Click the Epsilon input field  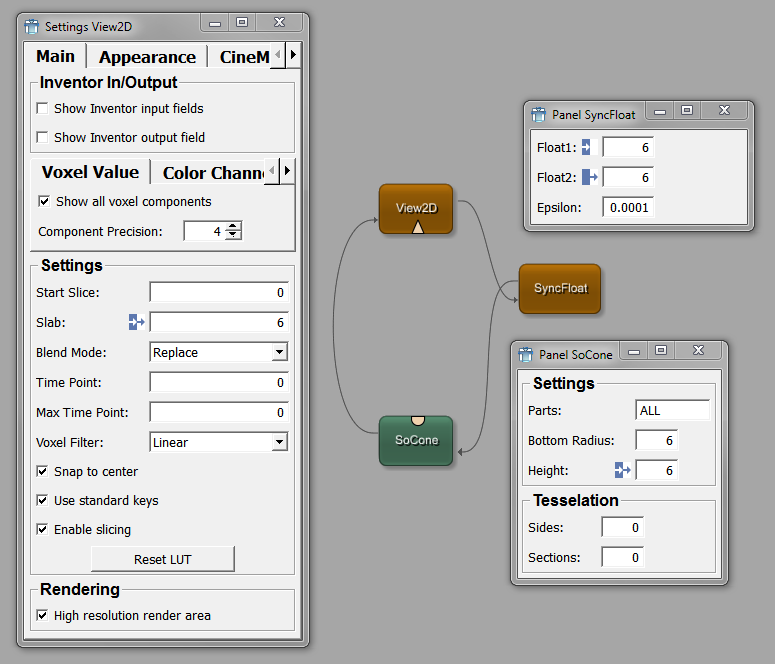(x=627, y=207)
